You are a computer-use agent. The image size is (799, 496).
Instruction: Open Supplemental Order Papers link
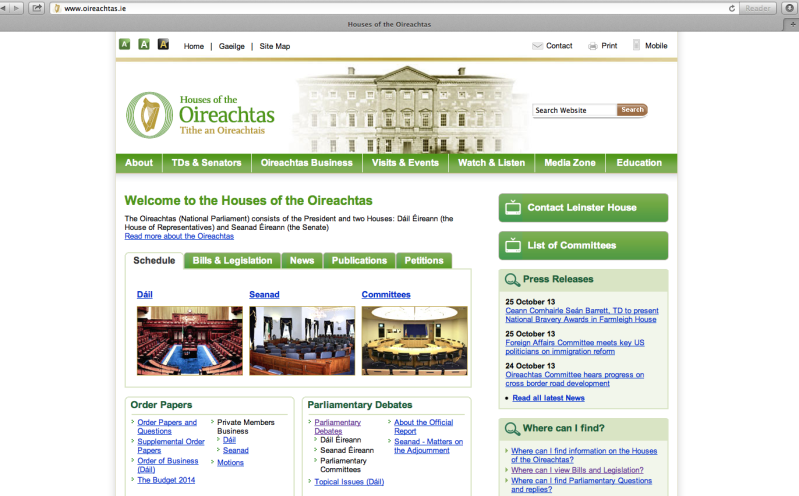[171, 446]
